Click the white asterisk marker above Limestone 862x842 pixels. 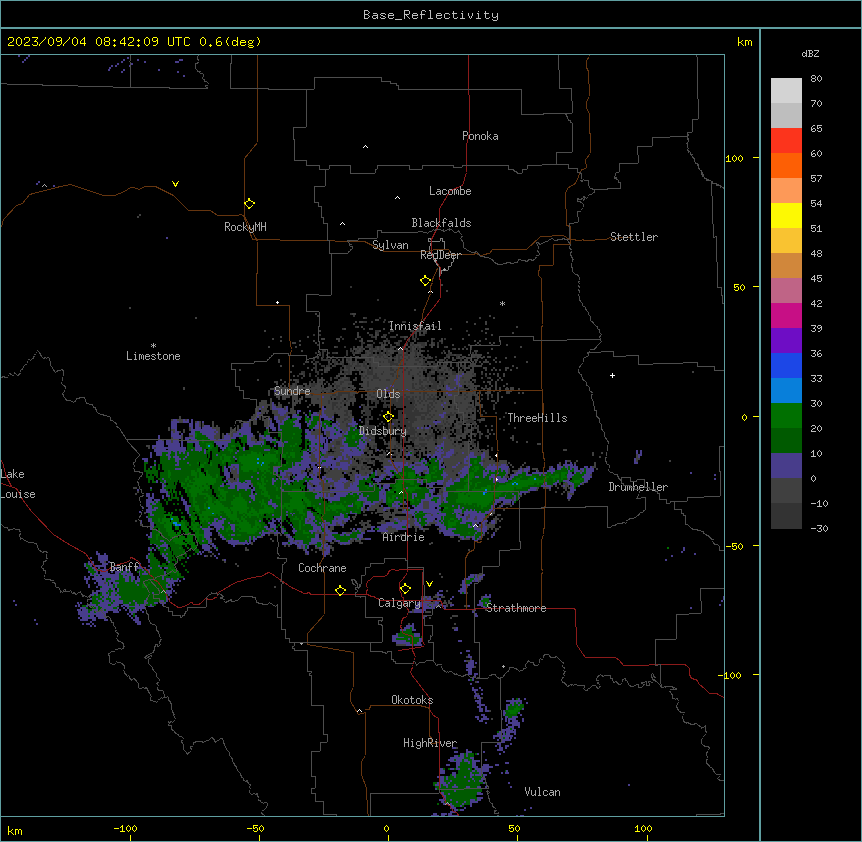tap(153, 346)
